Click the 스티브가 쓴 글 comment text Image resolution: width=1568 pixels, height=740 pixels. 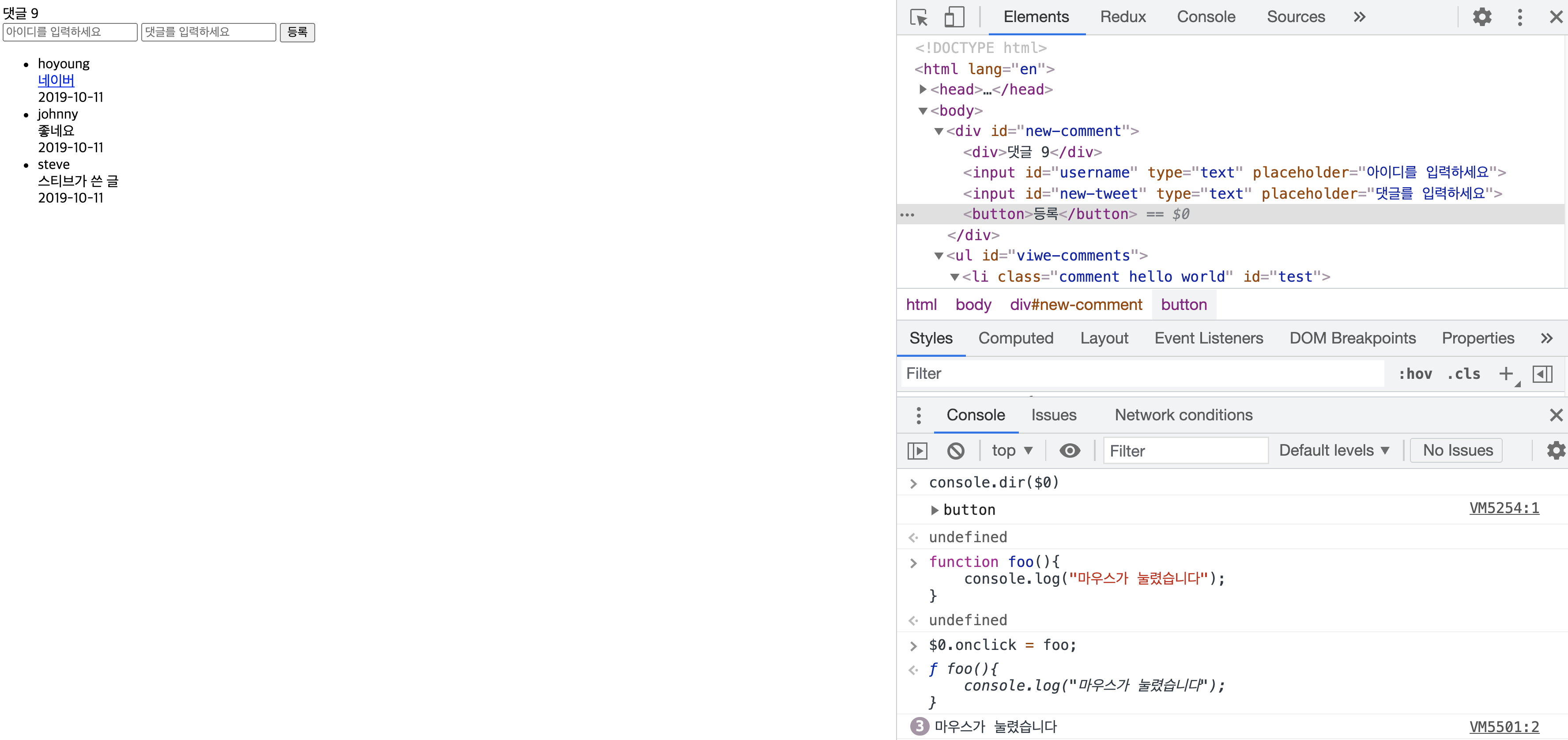(x=78, y=181)
